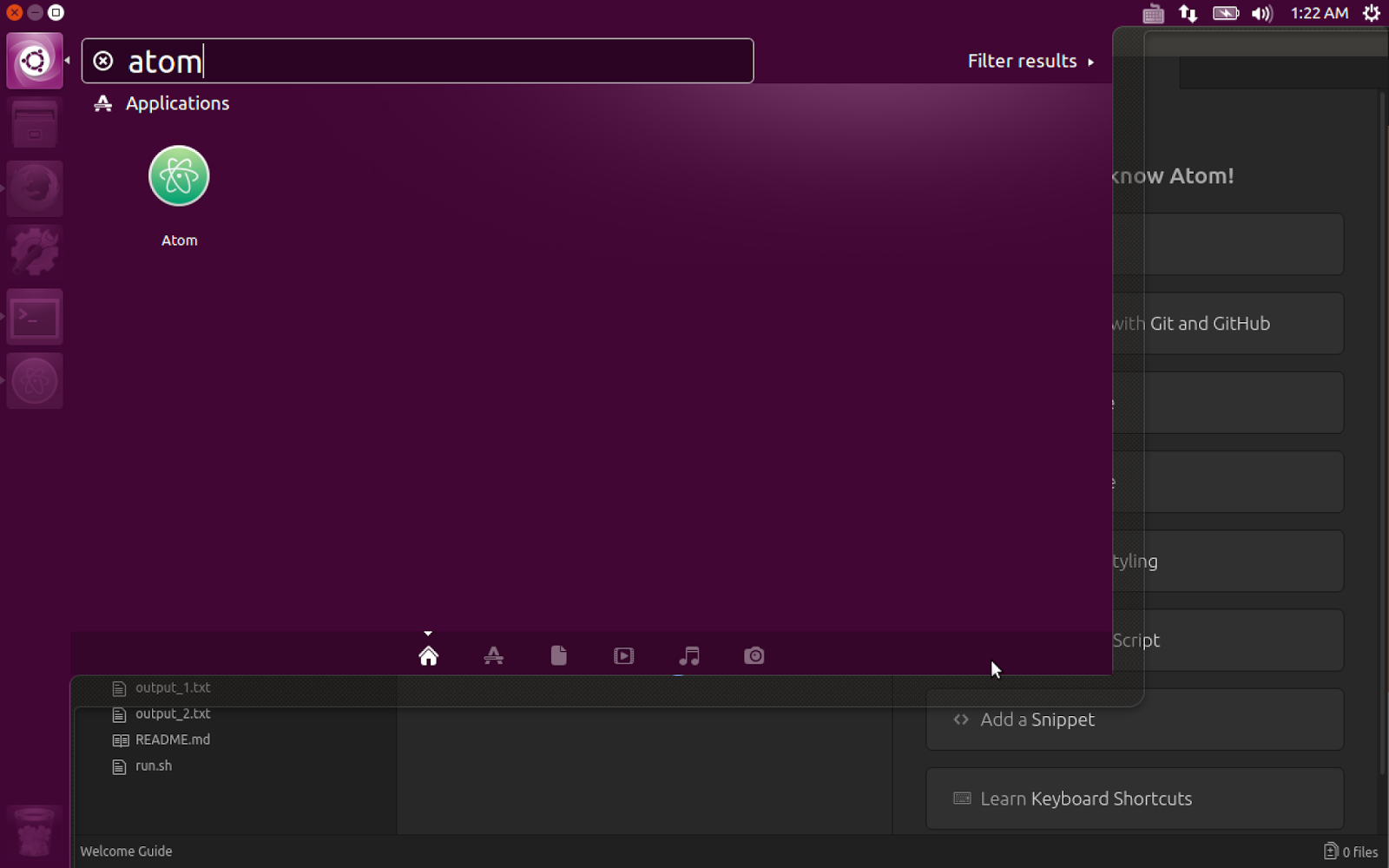
Task: Open Terminal from the launcher
Action: (35, 318)
